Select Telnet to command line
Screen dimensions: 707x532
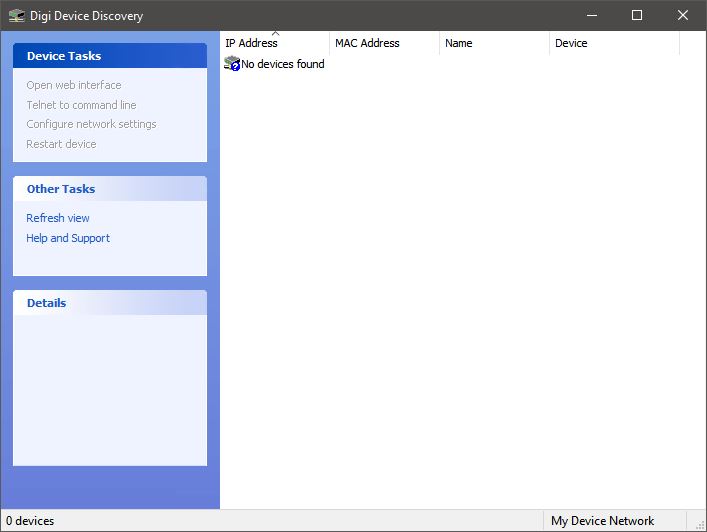pos(81,105)
